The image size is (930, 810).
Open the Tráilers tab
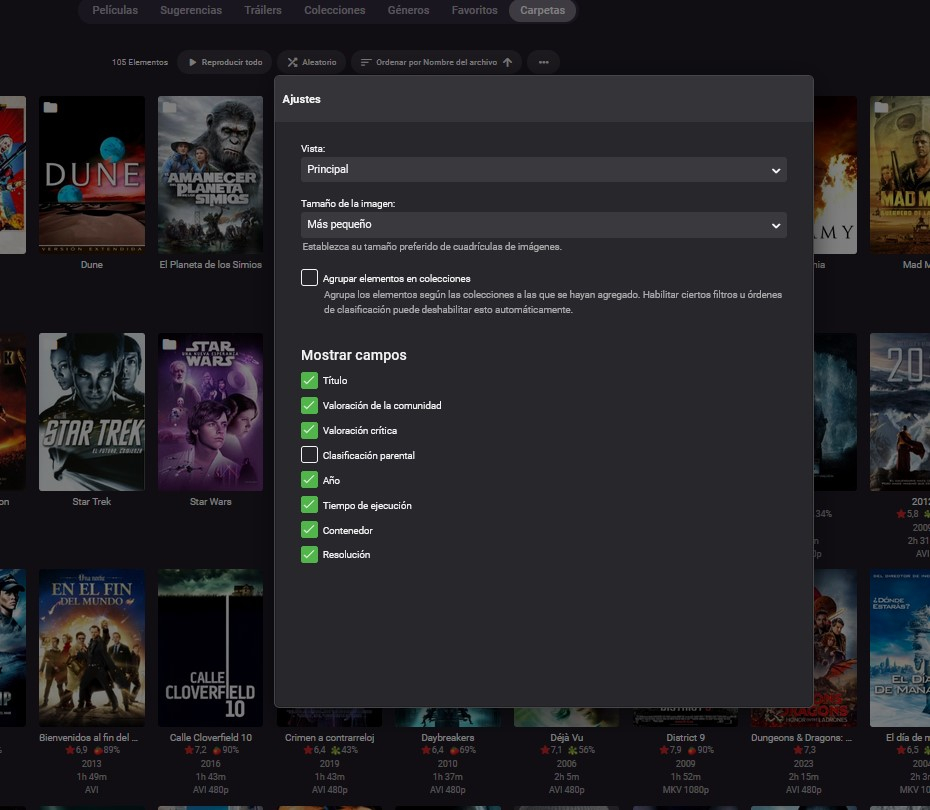263,10
